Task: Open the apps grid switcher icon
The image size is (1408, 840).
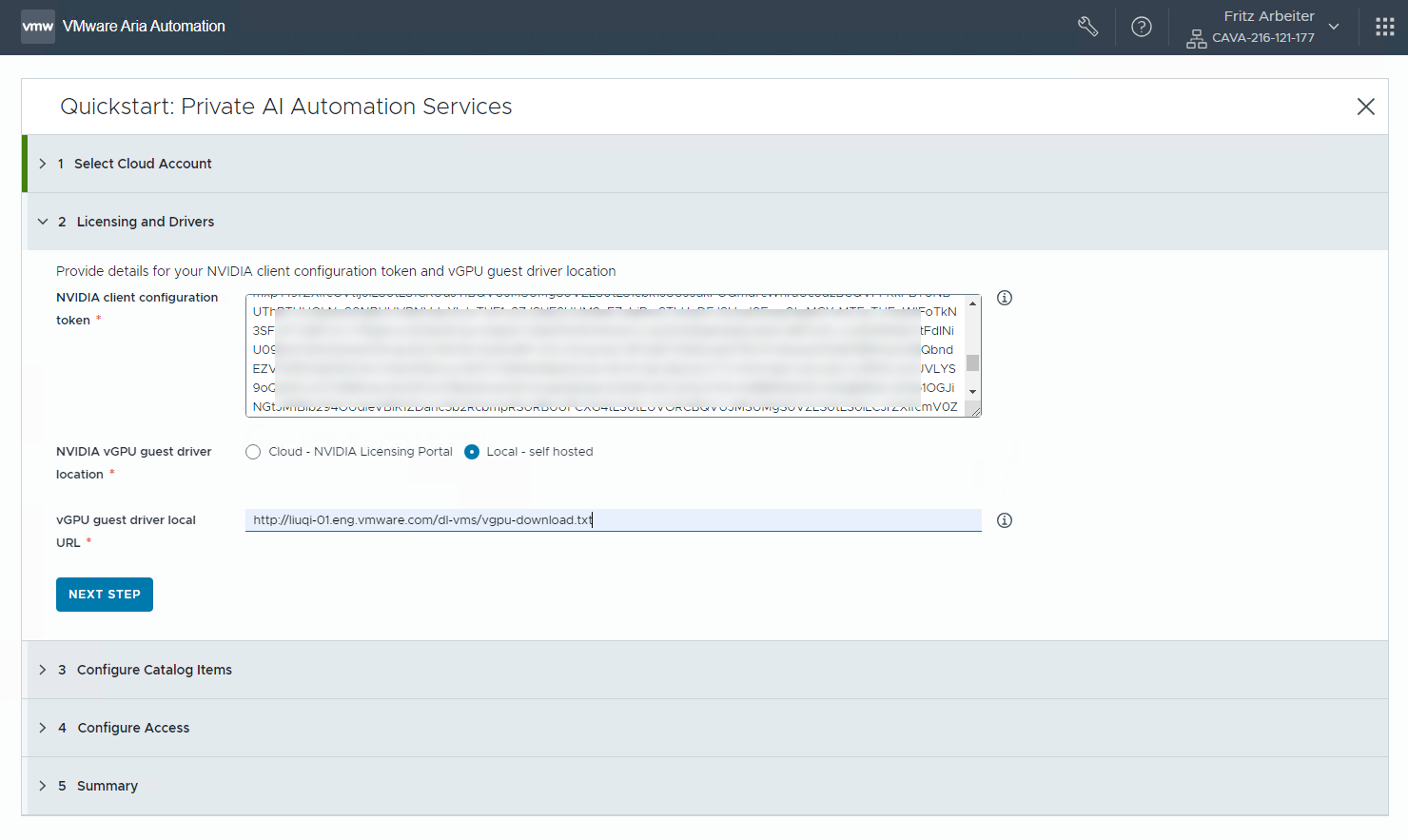Action: (1384, 27)
